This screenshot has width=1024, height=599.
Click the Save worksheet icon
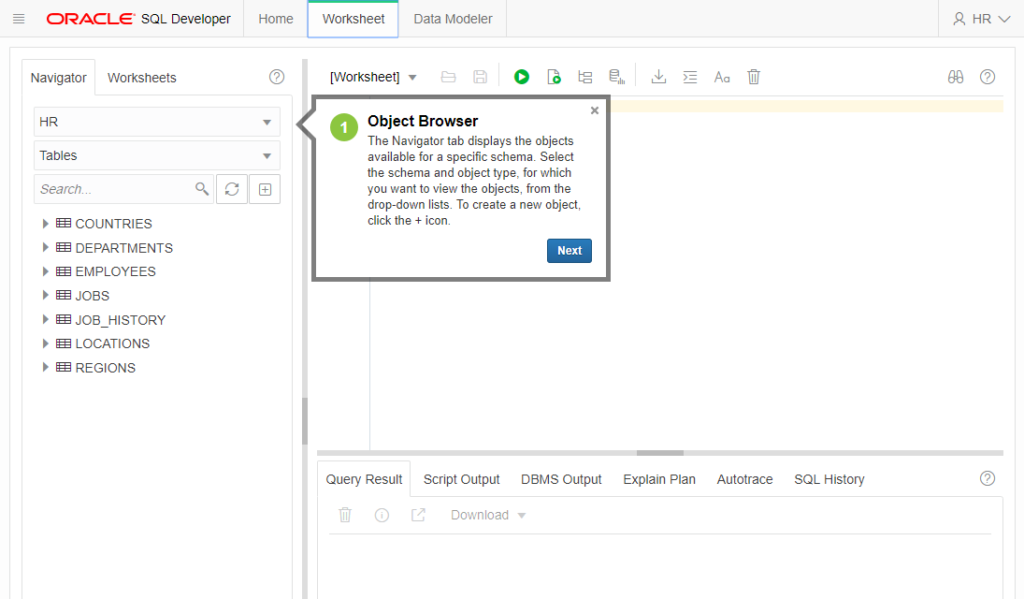(x=480, y=77)
